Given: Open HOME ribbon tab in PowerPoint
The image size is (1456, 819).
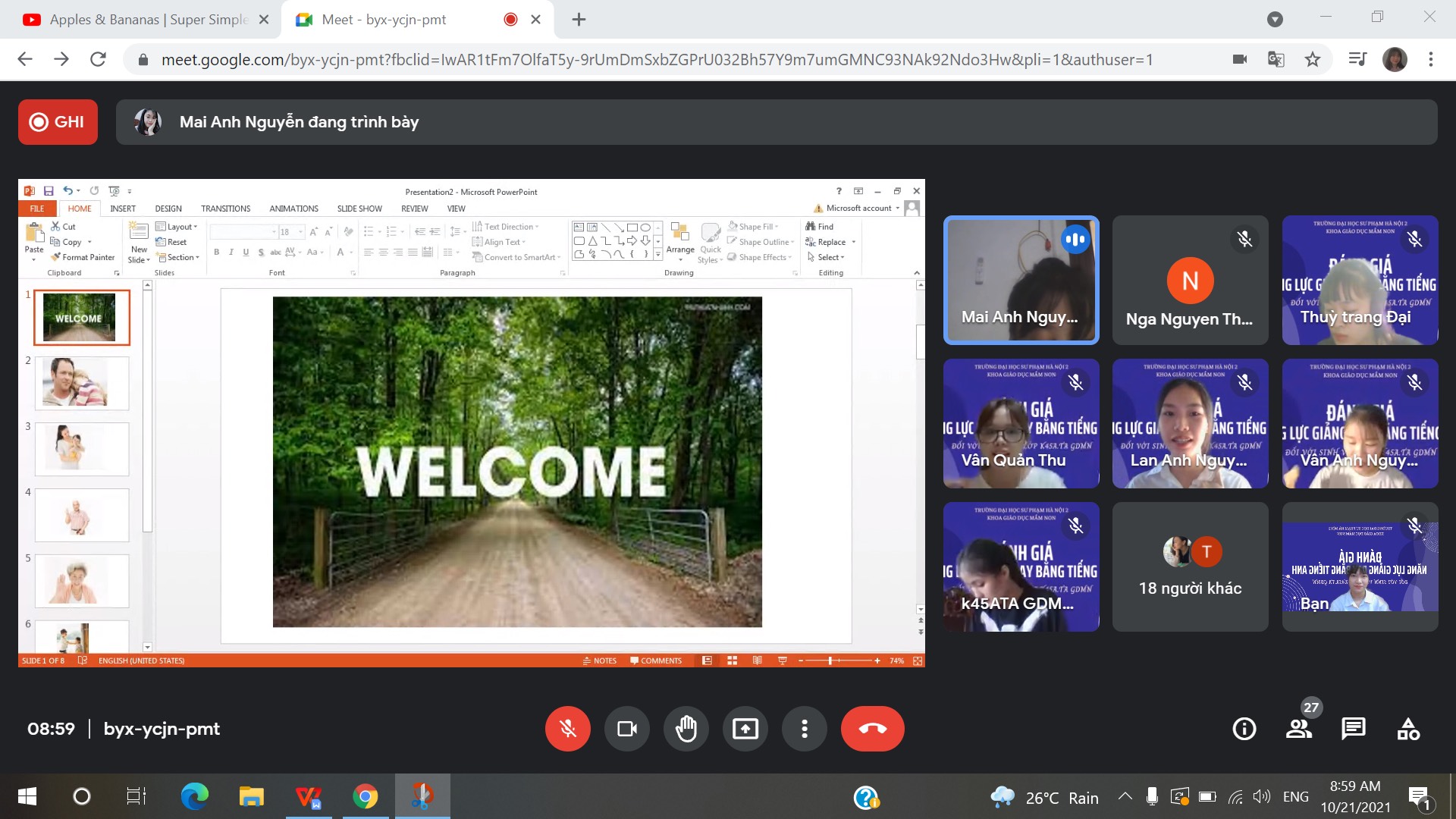Looking at the screenshot, I should (79, 209).
